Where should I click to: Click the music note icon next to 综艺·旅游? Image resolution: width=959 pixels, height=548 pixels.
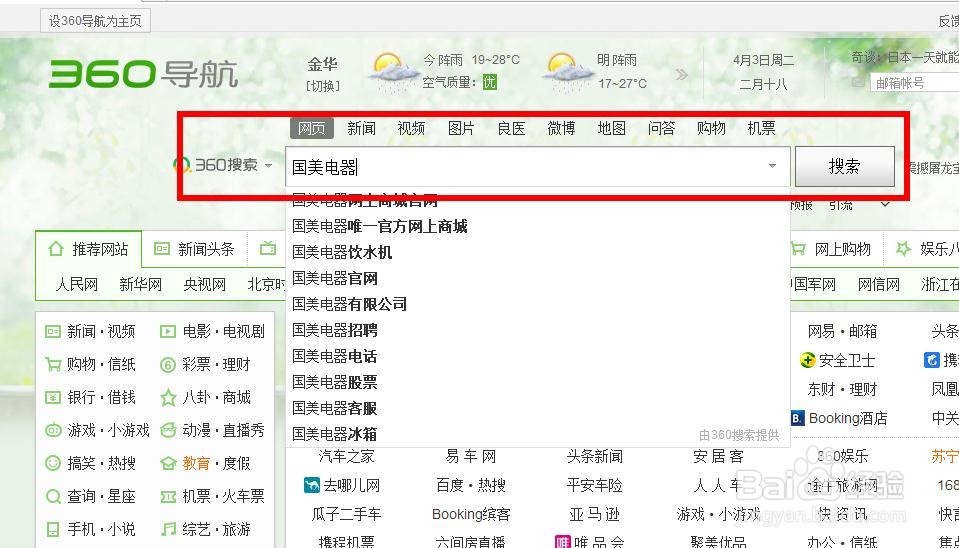(168, 529)
